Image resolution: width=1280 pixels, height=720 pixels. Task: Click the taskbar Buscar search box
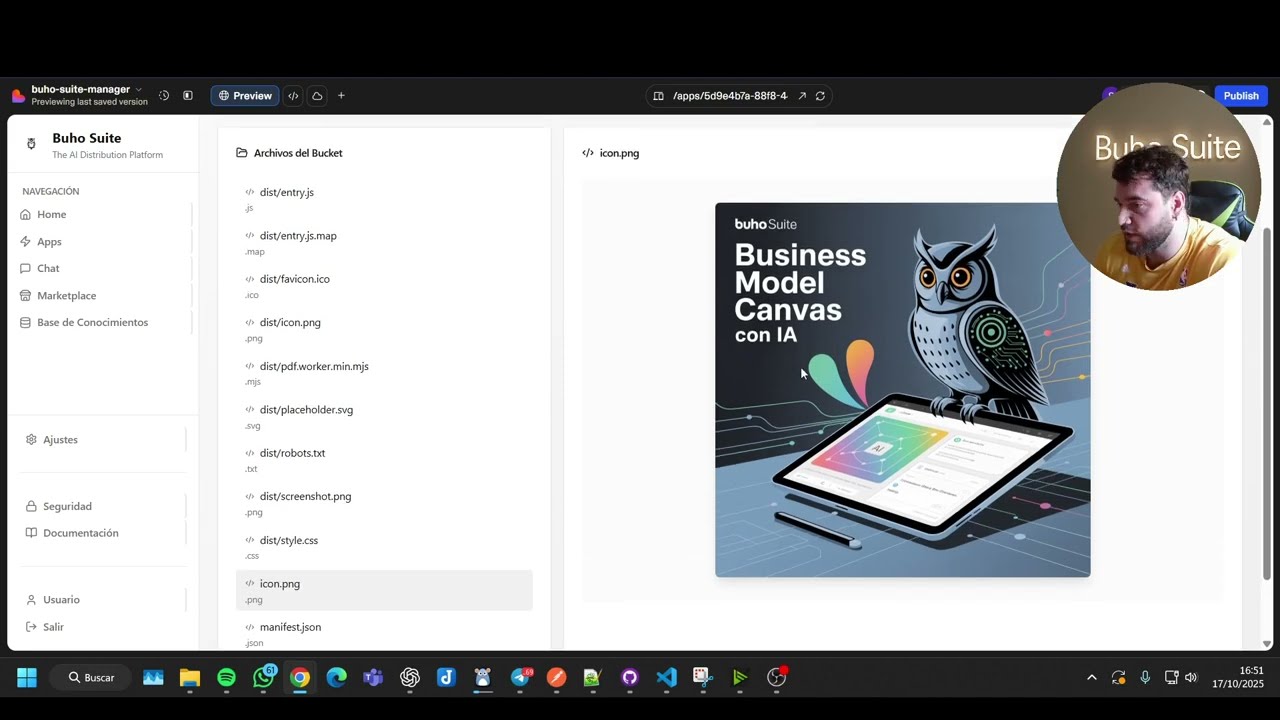[x=91, y=678]
